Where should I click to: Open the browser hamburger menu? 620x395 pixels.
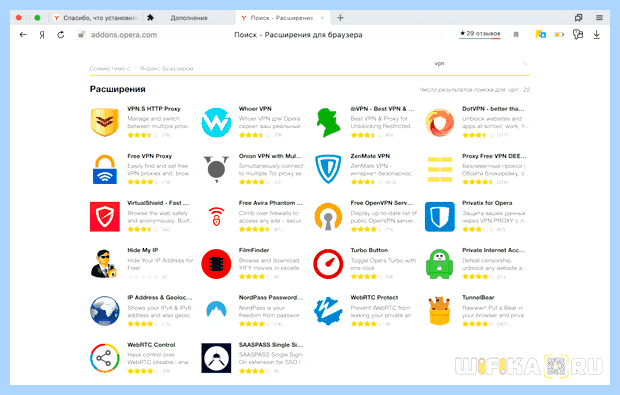pos(599,17)
